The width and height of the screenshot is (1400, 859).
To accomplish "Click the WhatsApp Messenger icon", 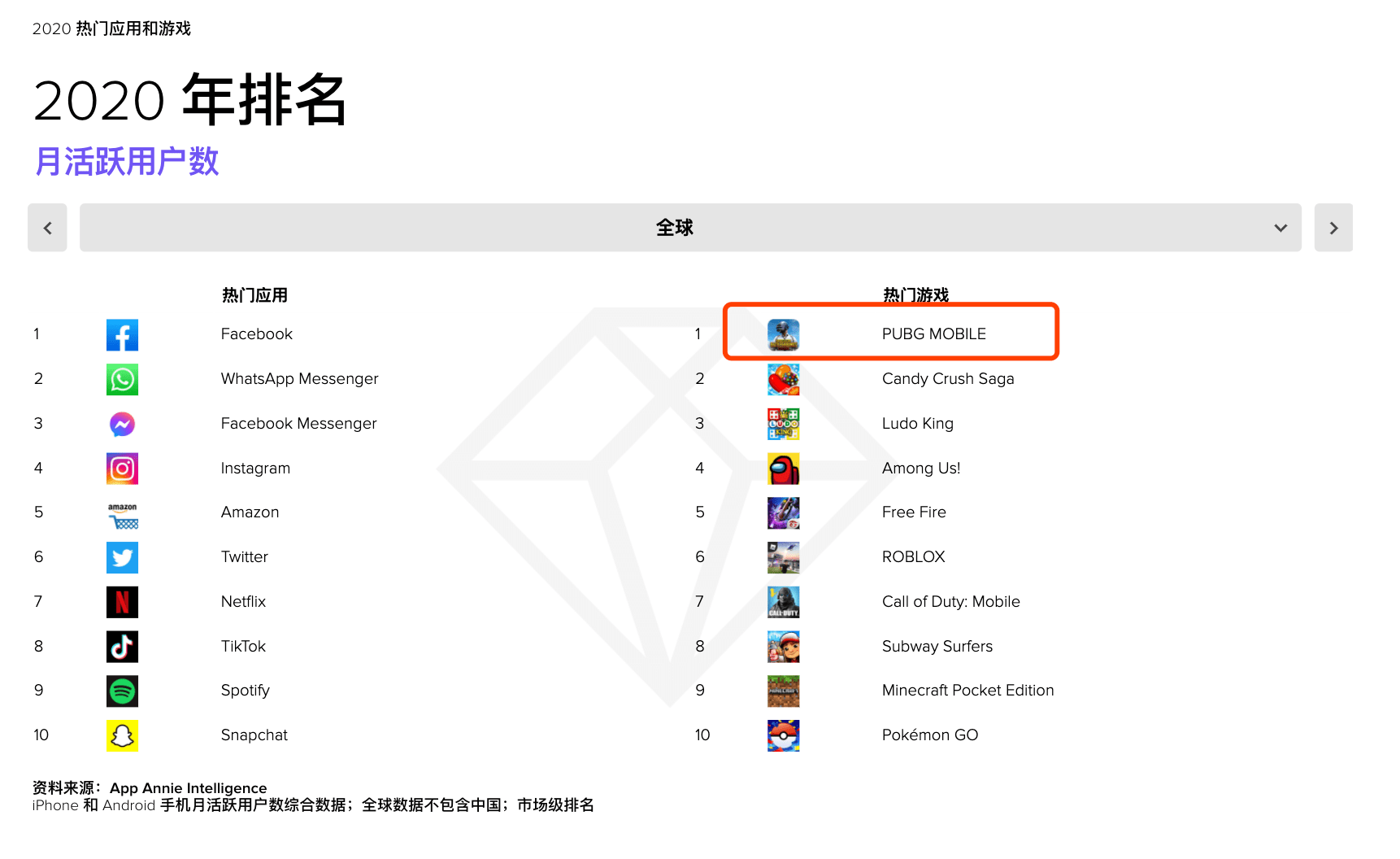I will pos(122,380).
